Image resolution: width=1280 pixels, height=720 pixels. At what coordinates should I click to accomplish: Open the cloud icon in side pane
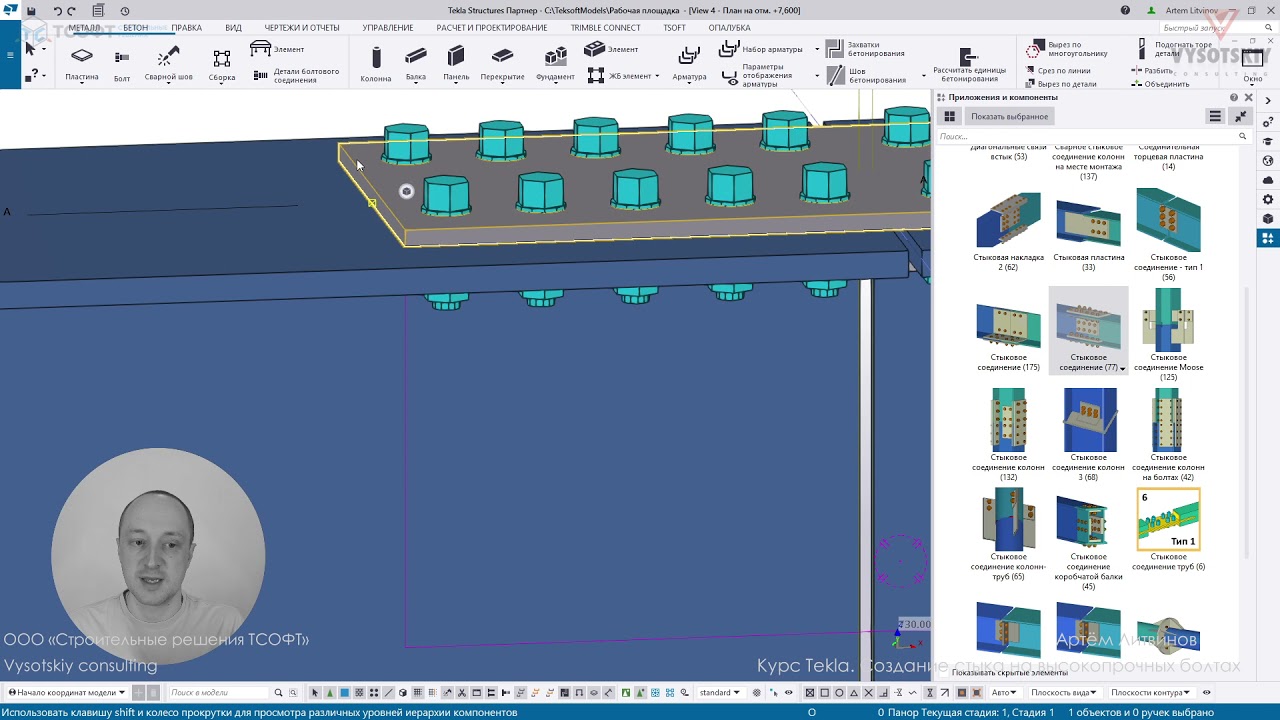click(x=1268, y=180)
